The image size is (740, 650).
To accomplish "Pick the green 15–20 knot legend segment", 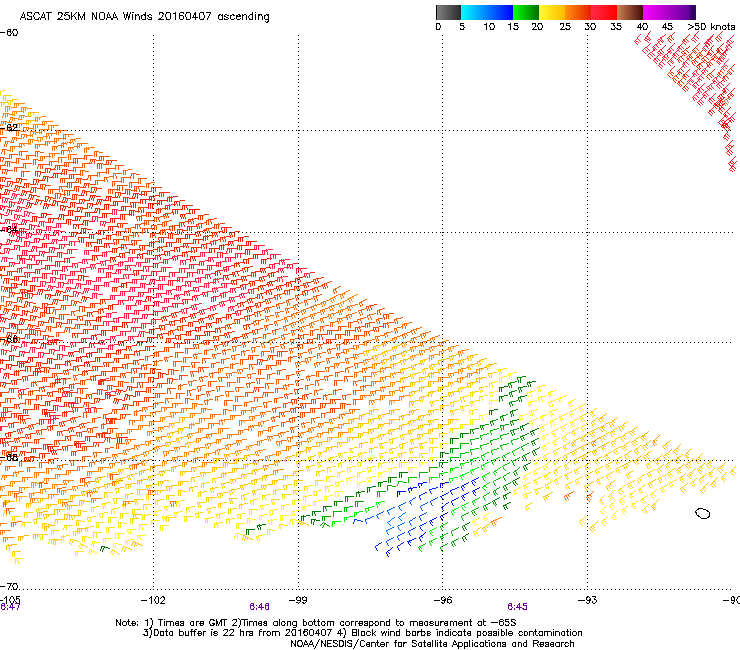I will tap(526, 12).
